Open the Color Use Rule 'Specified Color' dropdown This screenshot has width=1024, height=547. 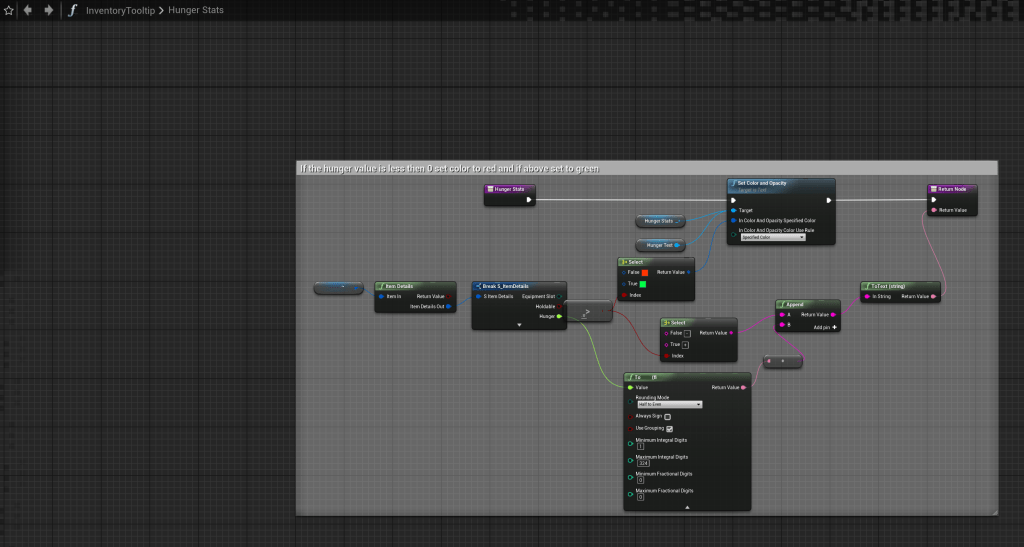(x=772, y=237)
